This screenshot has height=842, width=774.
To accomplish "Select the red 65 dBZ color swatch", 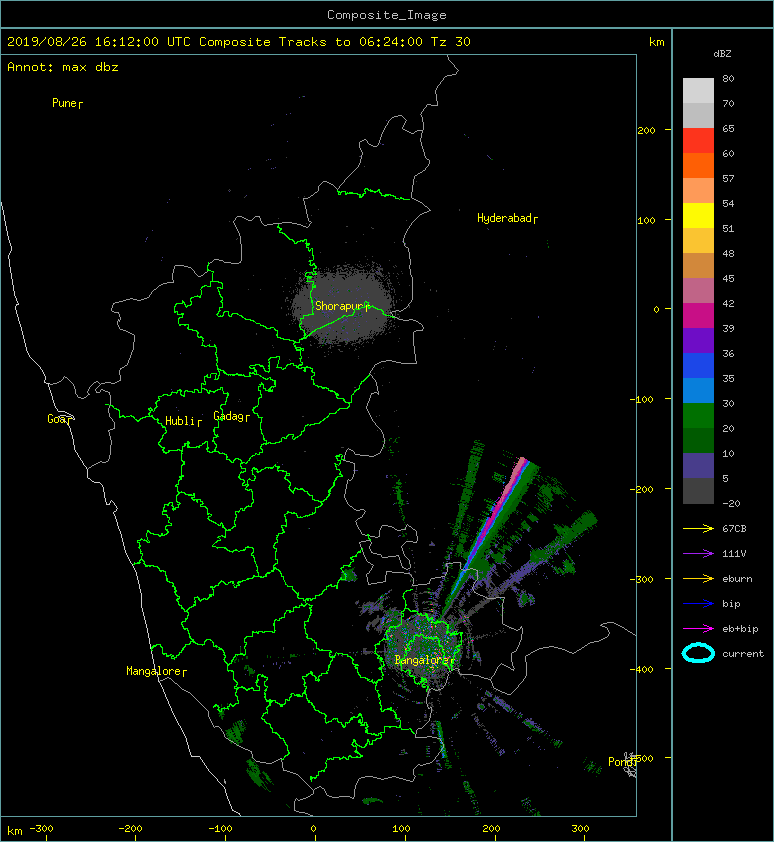I will click(x=698, y=140).
